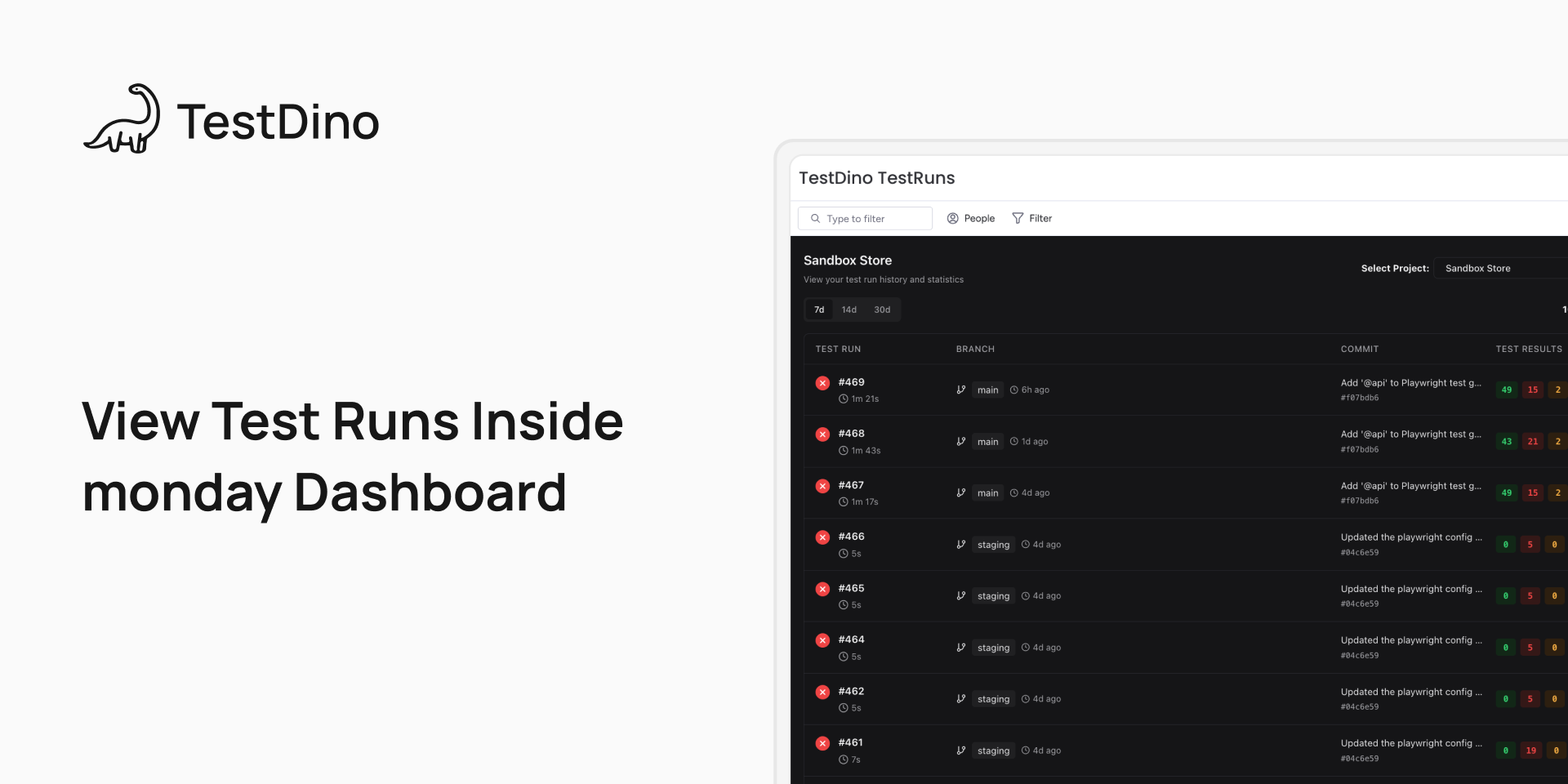Open the People filter

pos(971,219)
